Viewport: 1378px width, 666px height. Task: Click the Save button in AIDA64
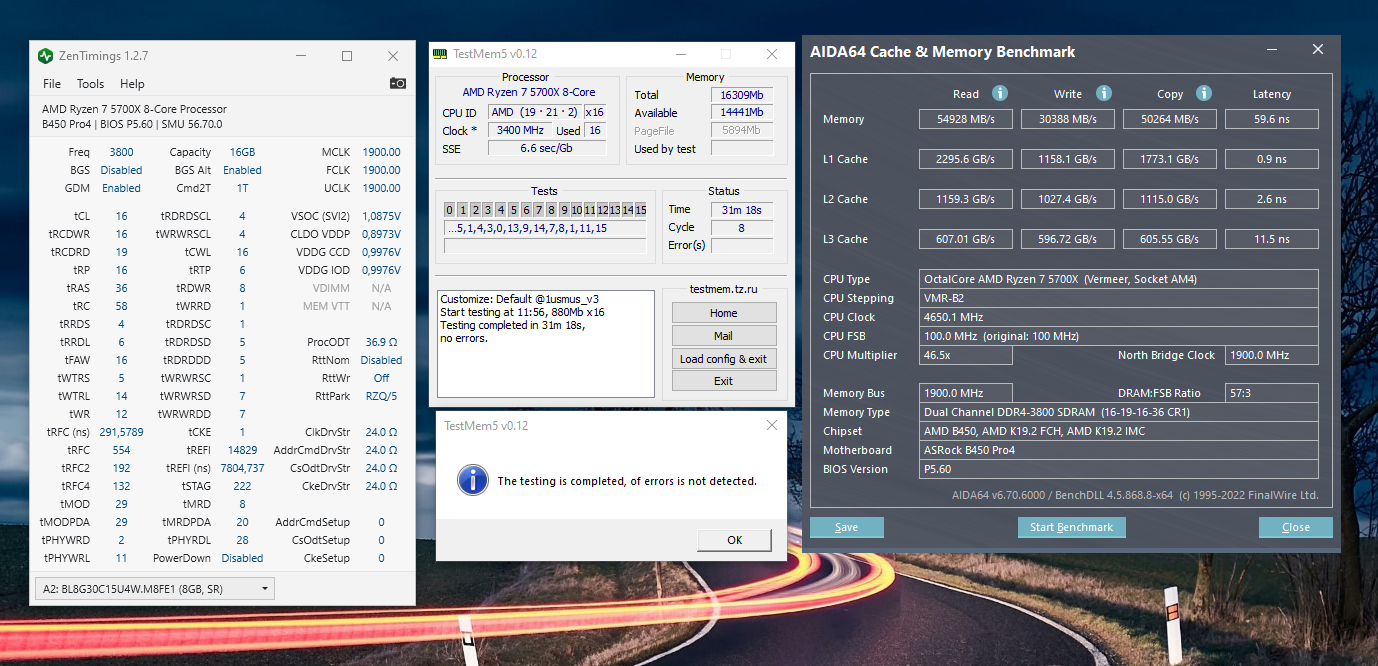[x=846, y=527]
